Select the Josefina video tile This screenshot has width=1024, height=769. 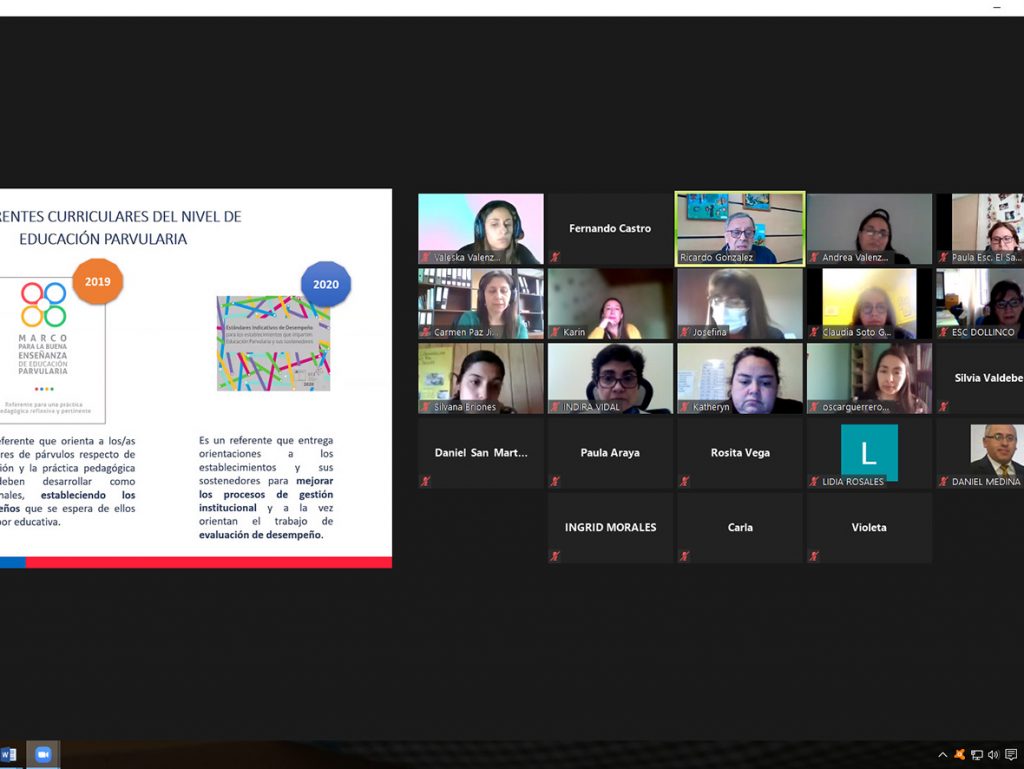[x=739, y=304]
